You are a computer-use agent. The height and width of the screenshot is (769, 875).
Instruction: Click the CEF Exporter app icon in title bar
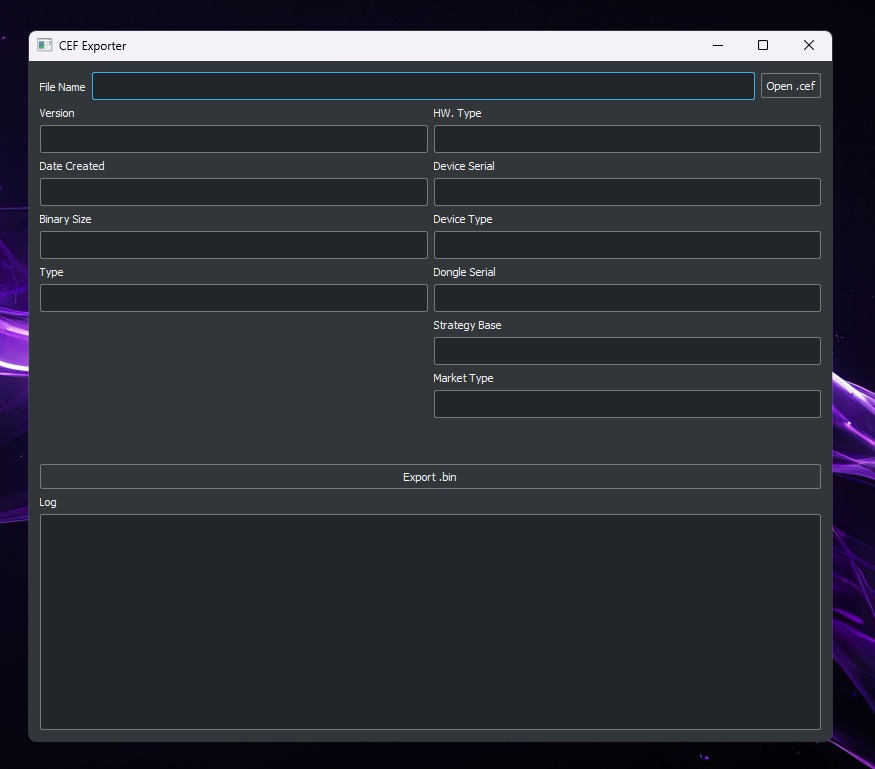click(x=44, y=45)
